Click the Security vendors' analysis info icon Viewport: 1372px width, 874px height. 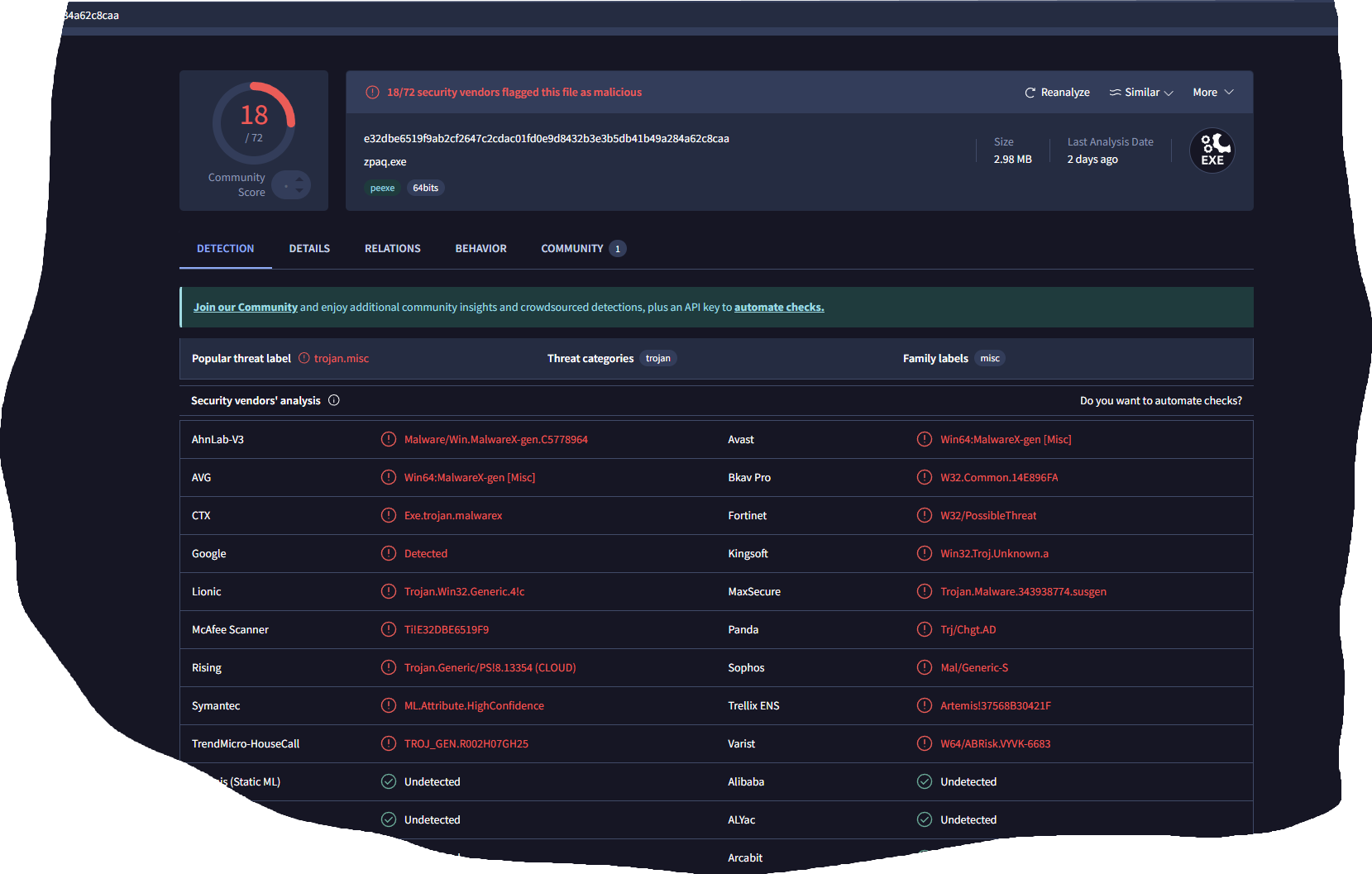334,400
